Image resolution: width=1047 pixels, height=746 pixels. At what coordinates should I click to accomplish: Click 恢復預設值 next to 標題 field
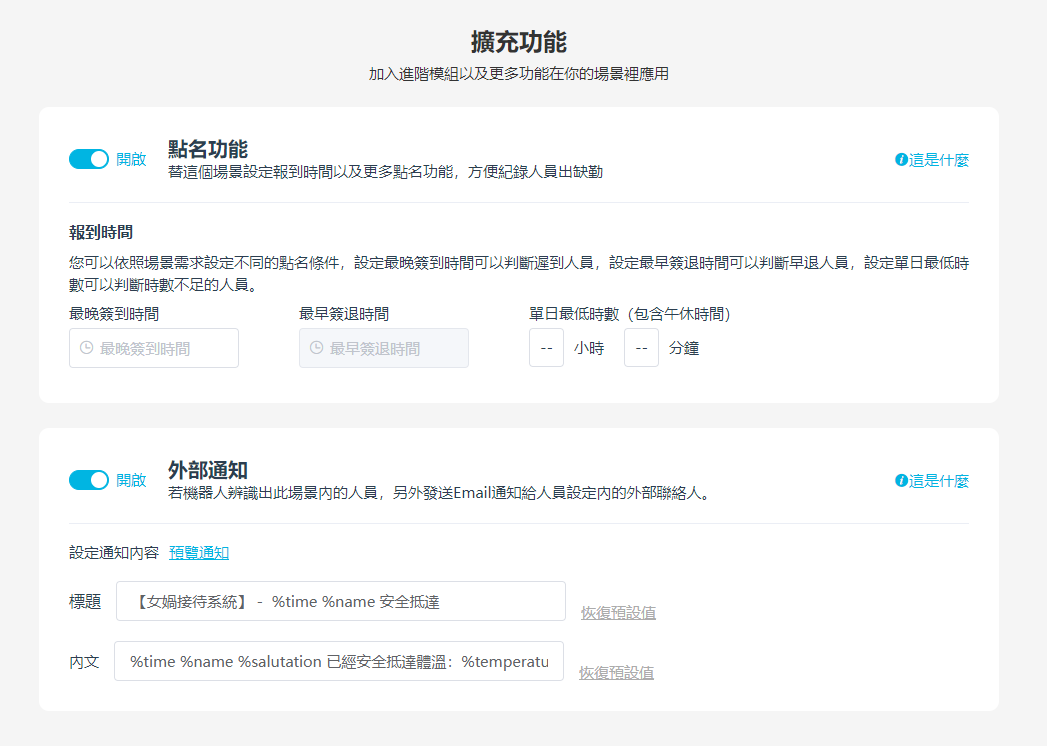[x=618, y=612]
